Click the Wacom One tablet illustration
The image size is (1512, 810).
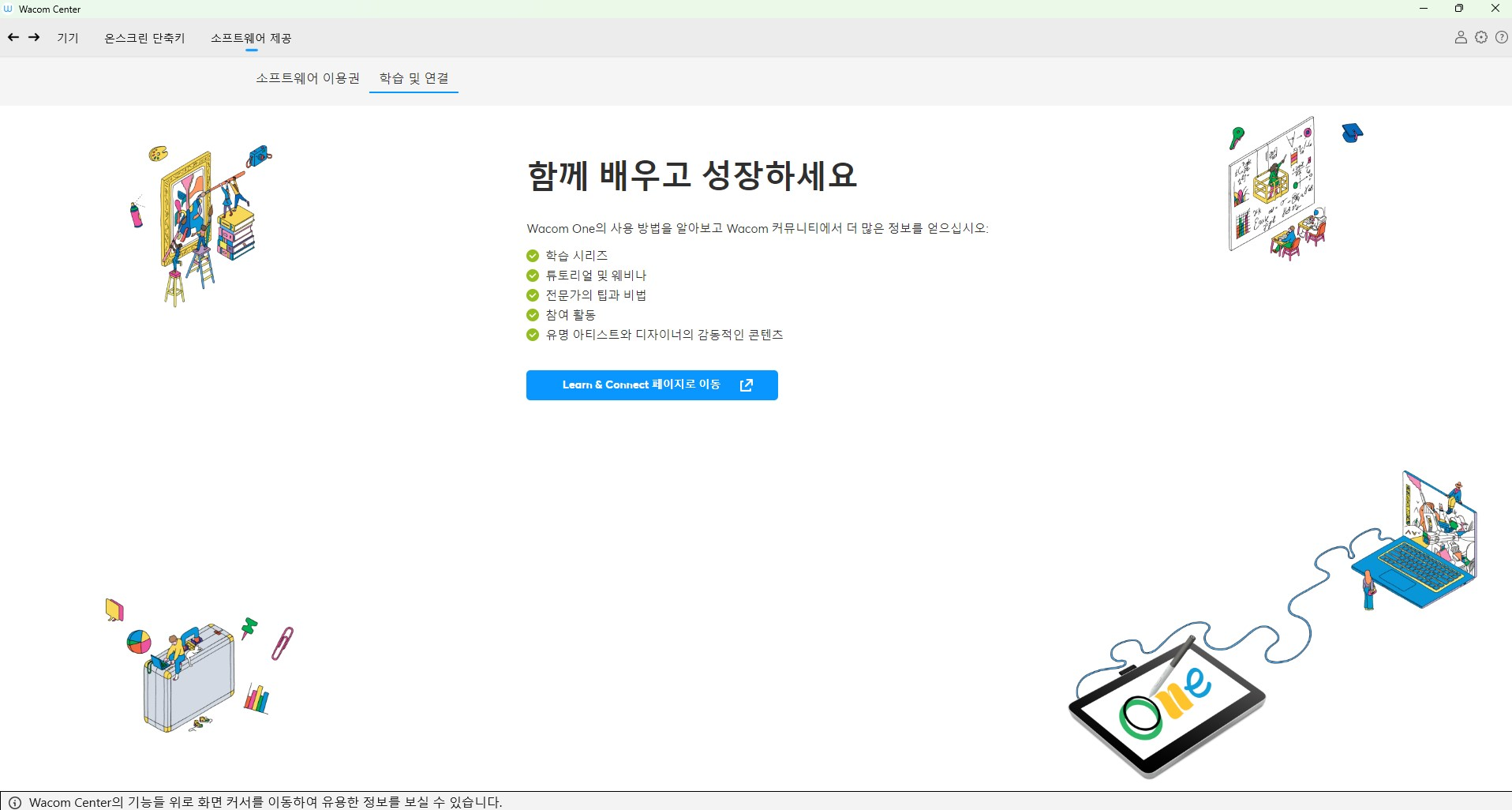coord(1166,707)
